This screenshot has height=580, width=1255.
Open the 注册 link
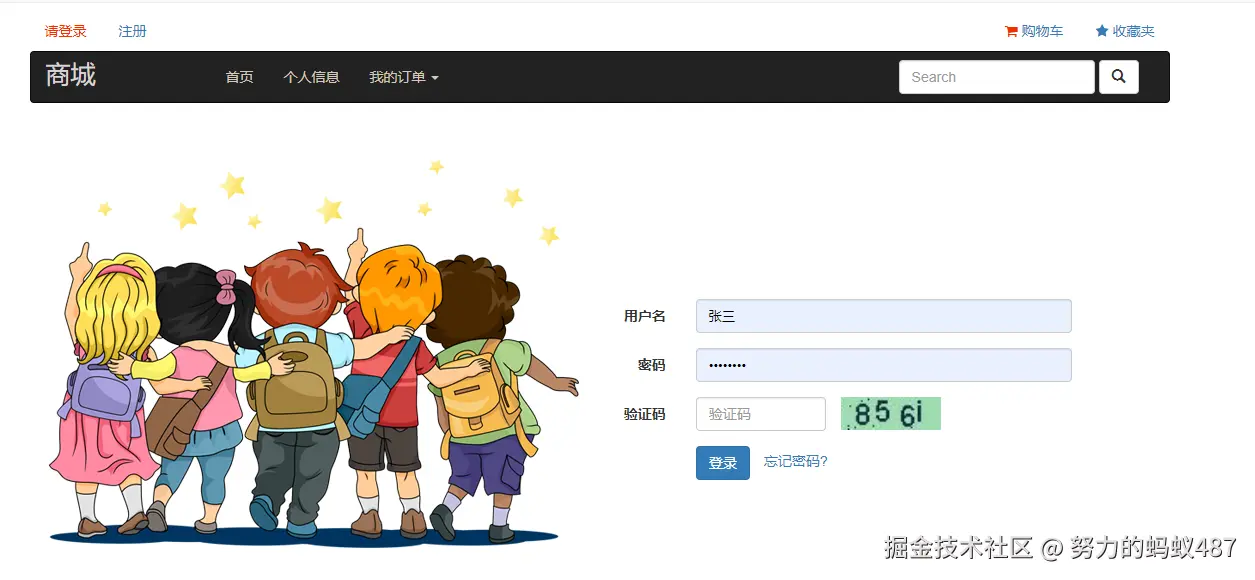pyautogui.click(x=132, y=31)
